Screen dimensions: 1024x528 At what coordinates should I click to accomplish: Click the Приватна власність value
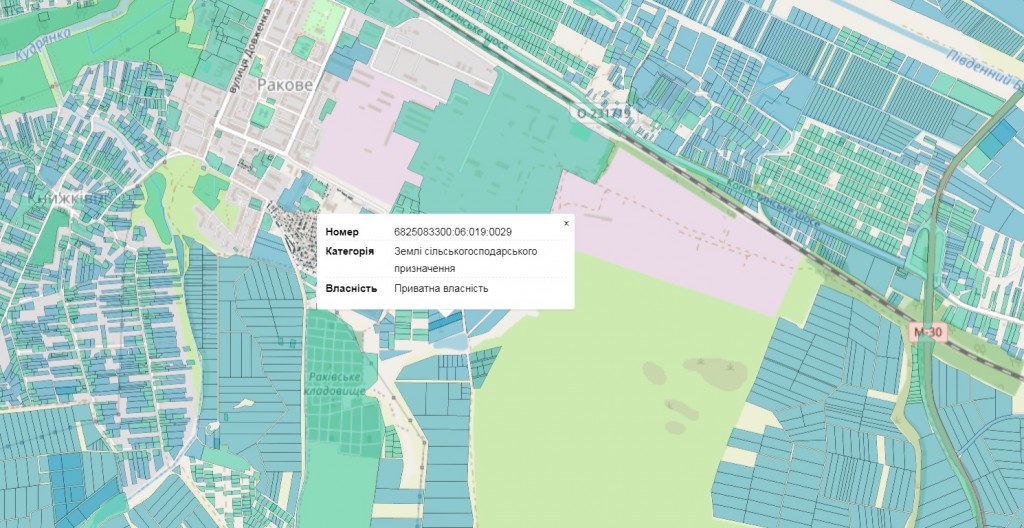click(441, 289)
